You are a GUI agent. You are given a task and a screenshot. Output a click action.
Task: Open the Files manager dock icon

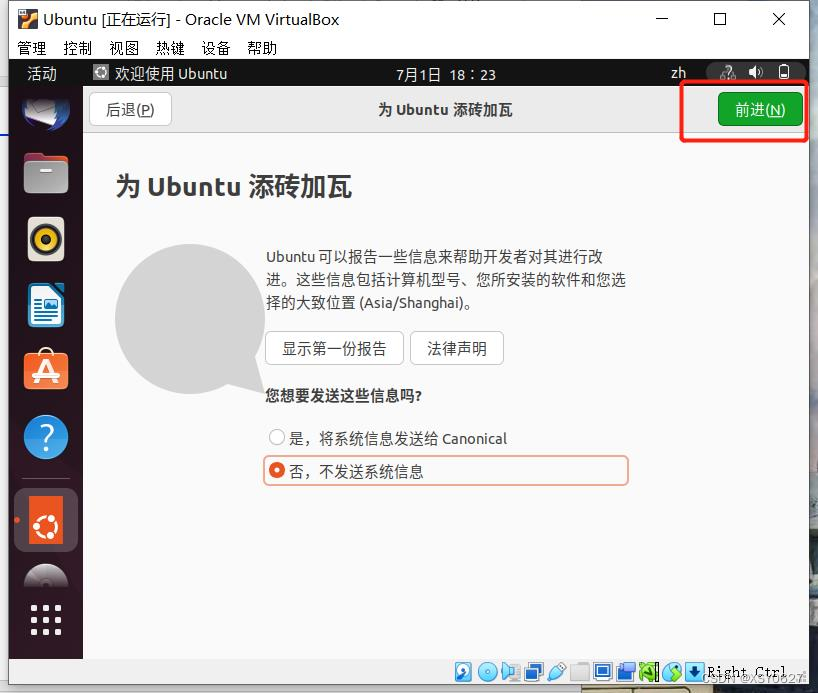click(46, 173)
